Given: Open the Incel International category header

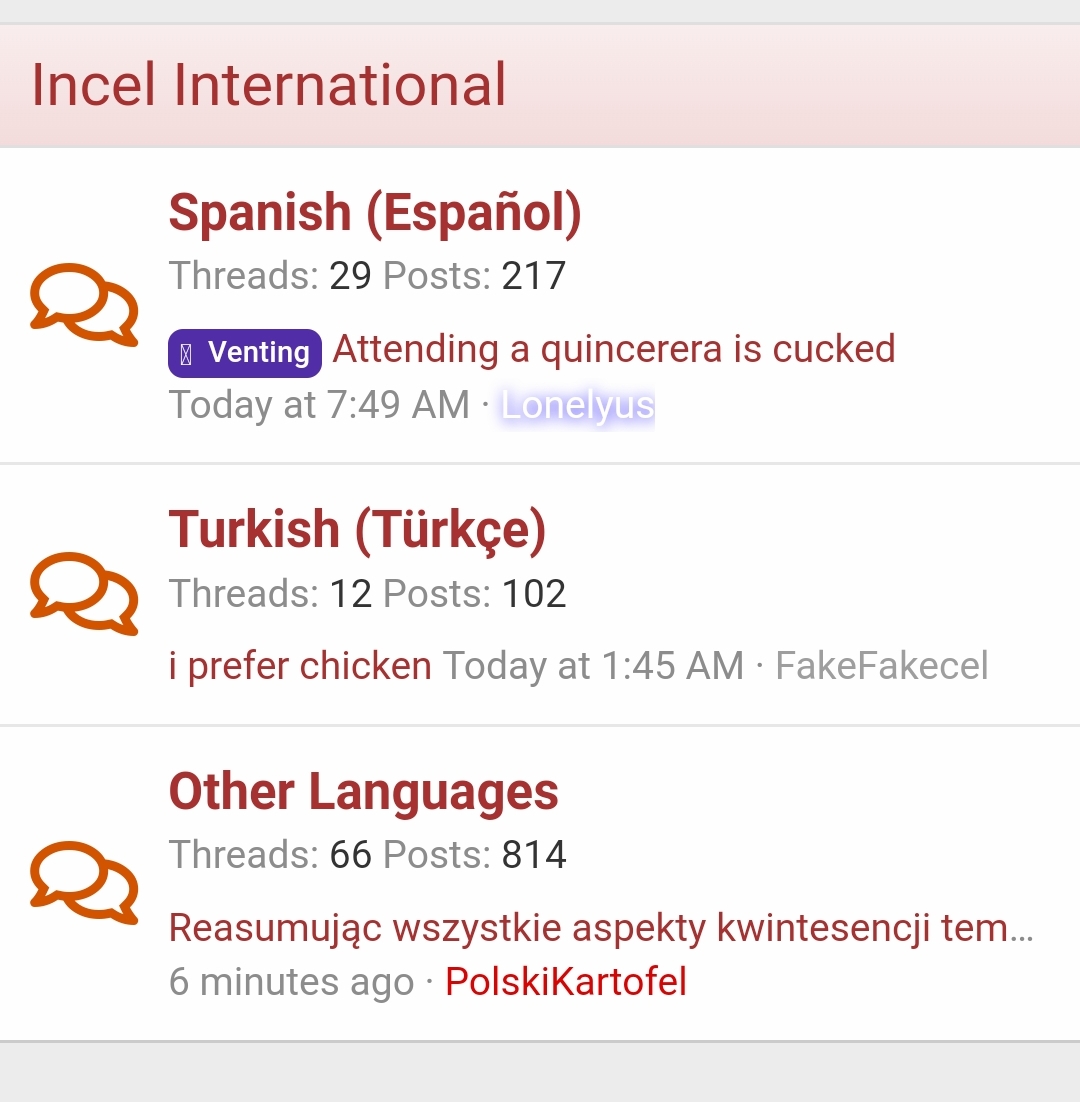Looking at the screenshot, I should click(x=269, y=85).
